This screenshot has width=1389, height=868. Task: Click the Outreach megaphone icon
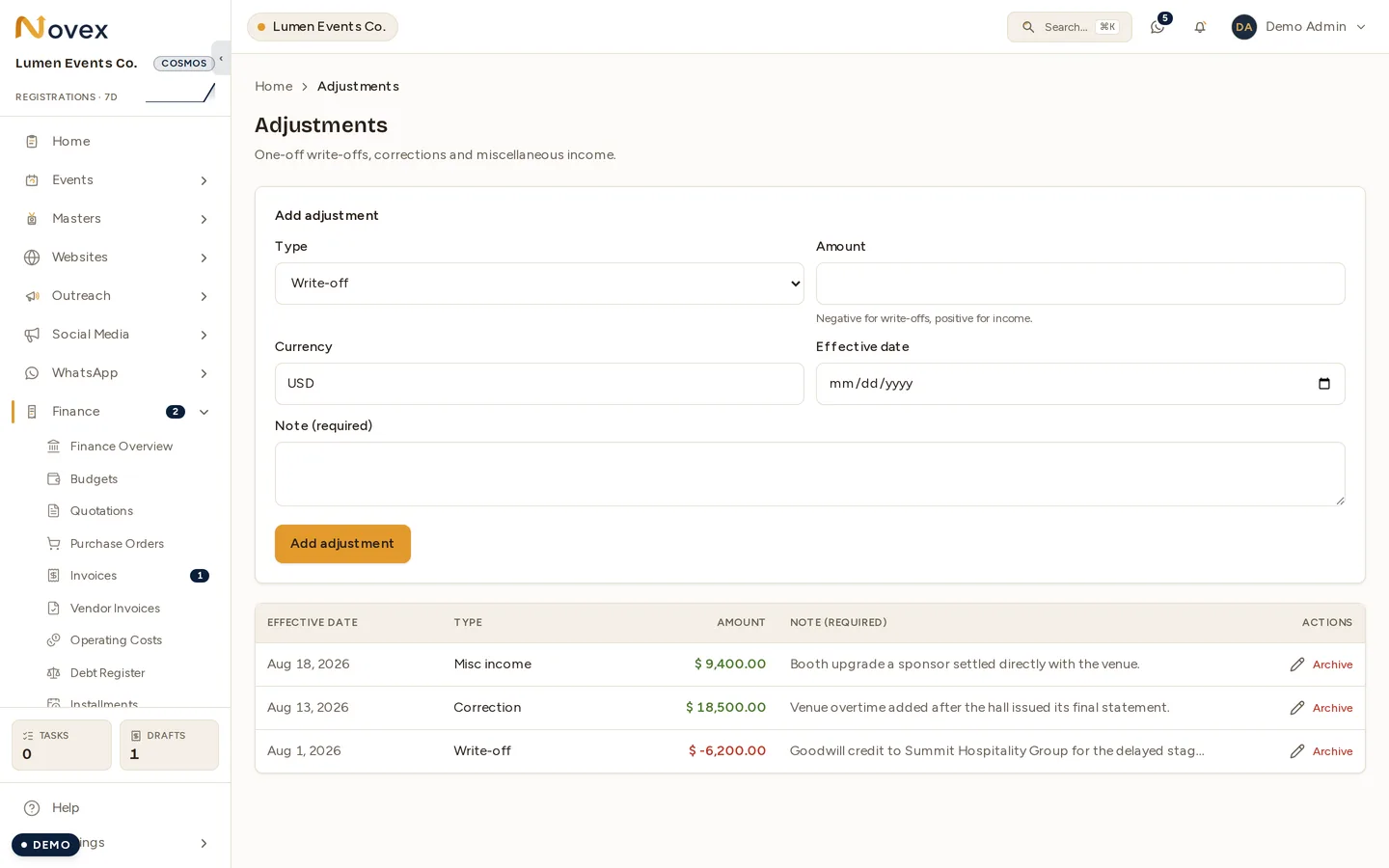point(32,296)
